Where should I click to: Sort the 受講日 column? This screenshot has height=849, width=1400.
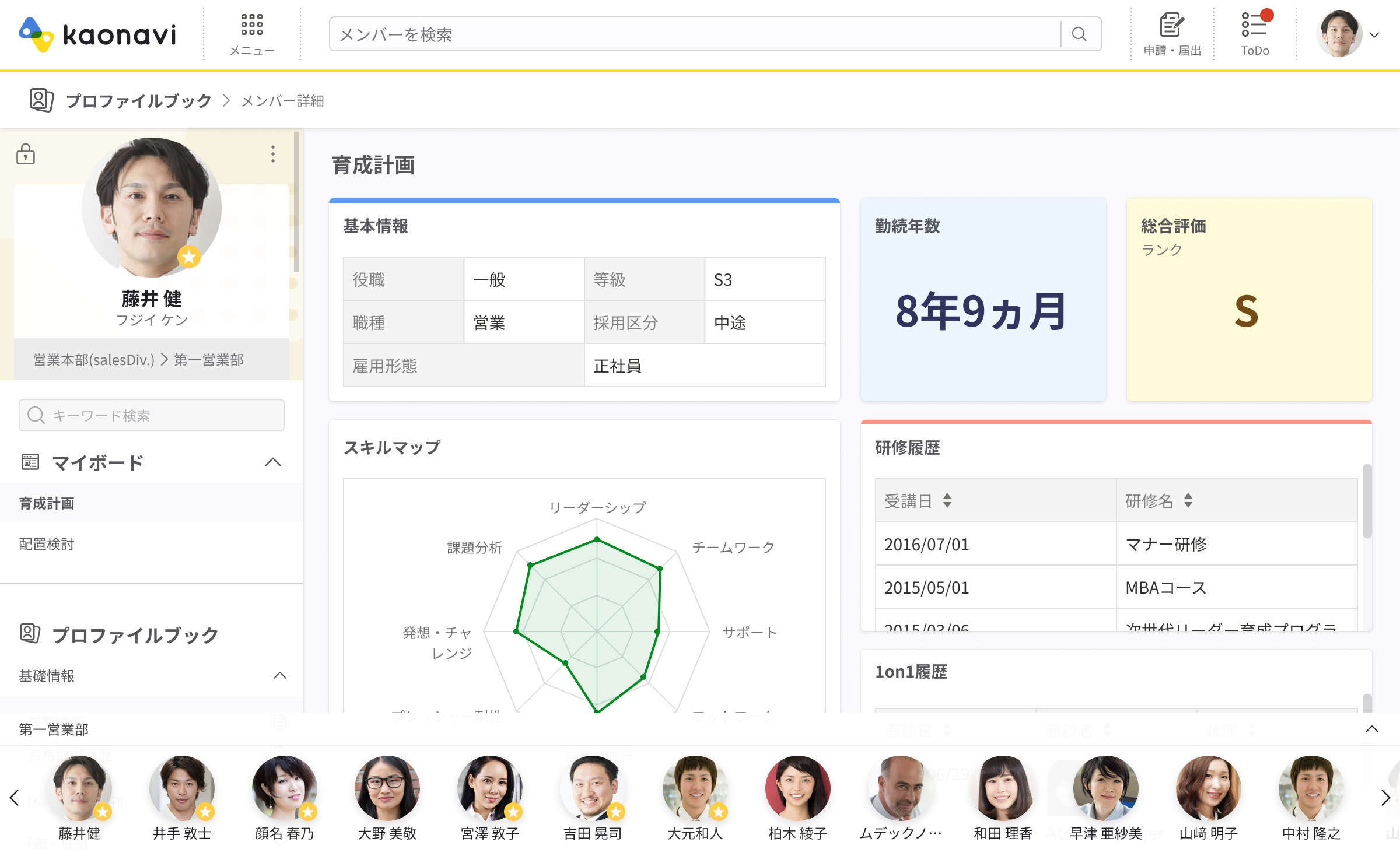[947, 500]
